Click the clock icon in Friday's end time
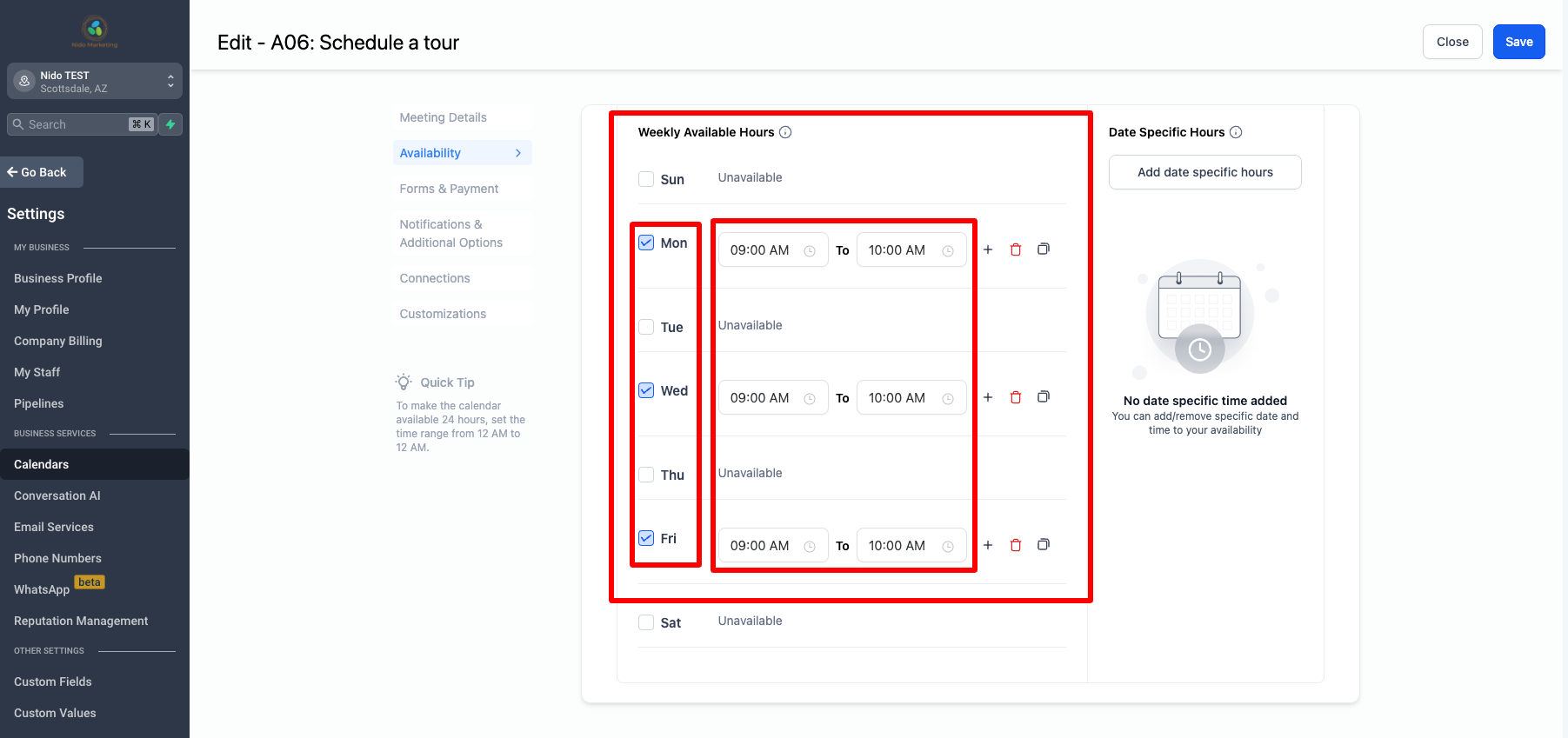Viewport: 1568px width, 738px height. 948,547
